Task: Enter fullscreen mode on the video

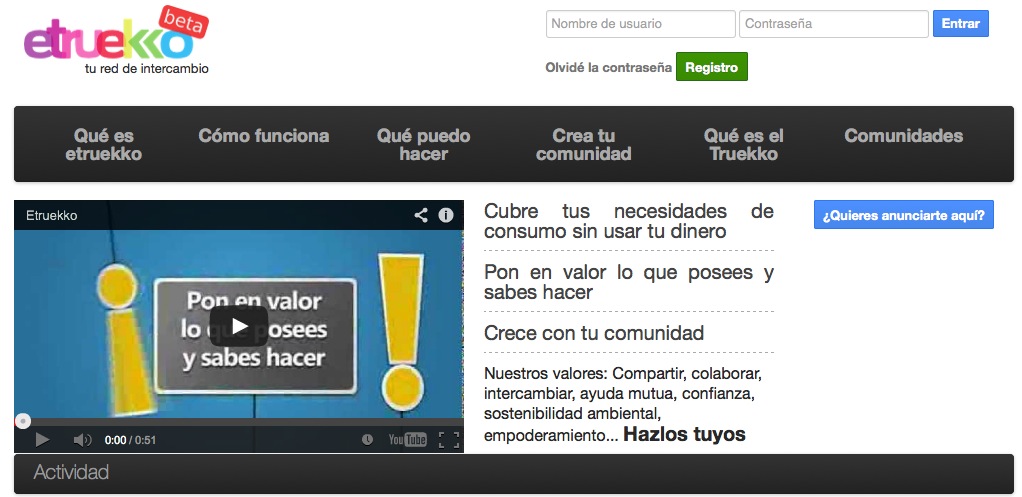Action: coord(449,440)
